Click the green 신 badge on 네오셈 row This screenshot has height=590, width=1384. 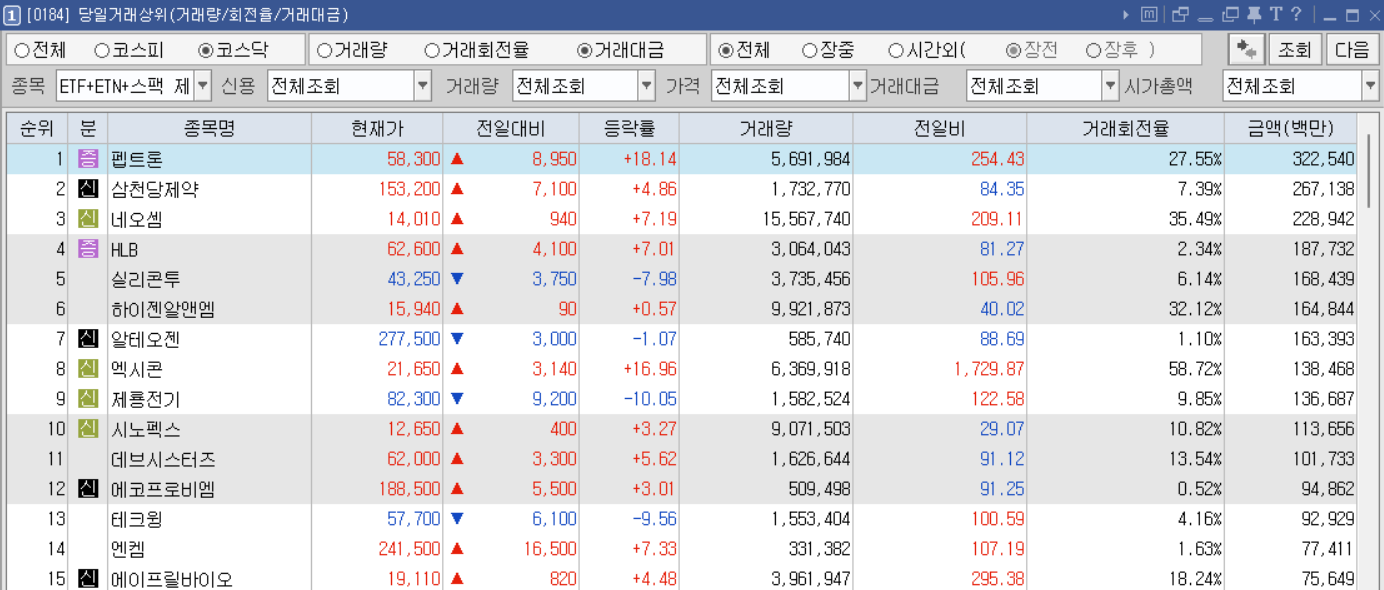pyautogui.click(x=87, y=219)
